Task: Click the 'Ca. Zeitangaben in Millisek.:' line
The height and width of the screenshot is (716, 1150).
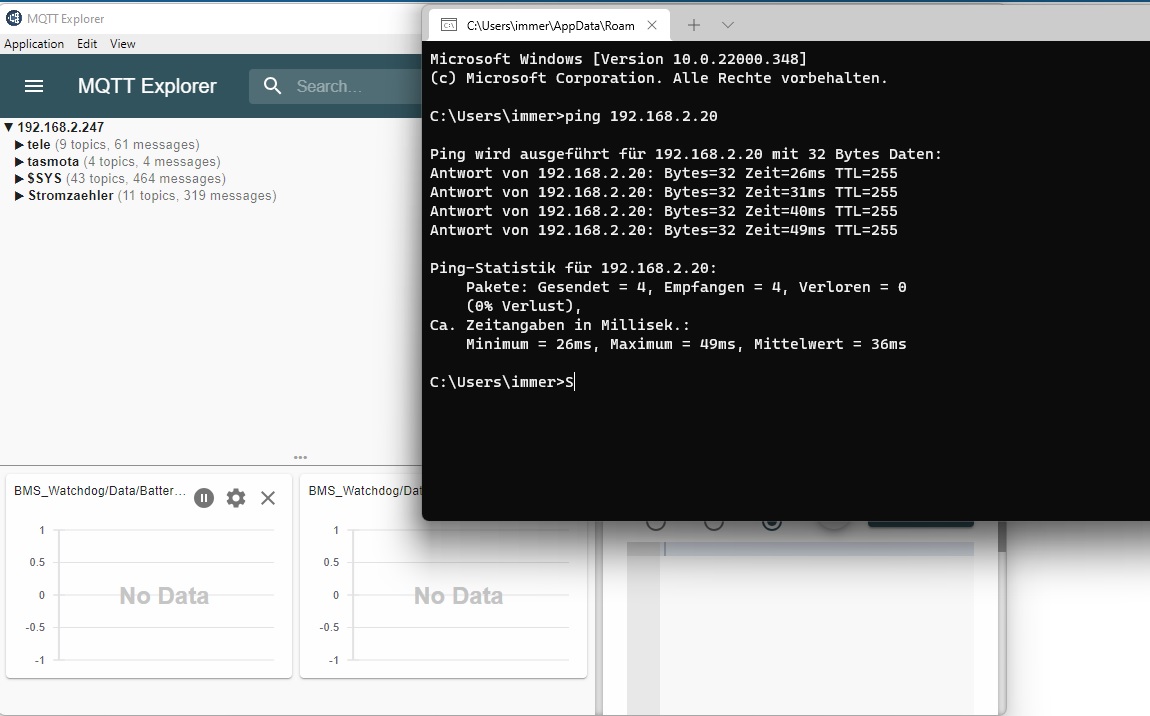Action: 560,325
